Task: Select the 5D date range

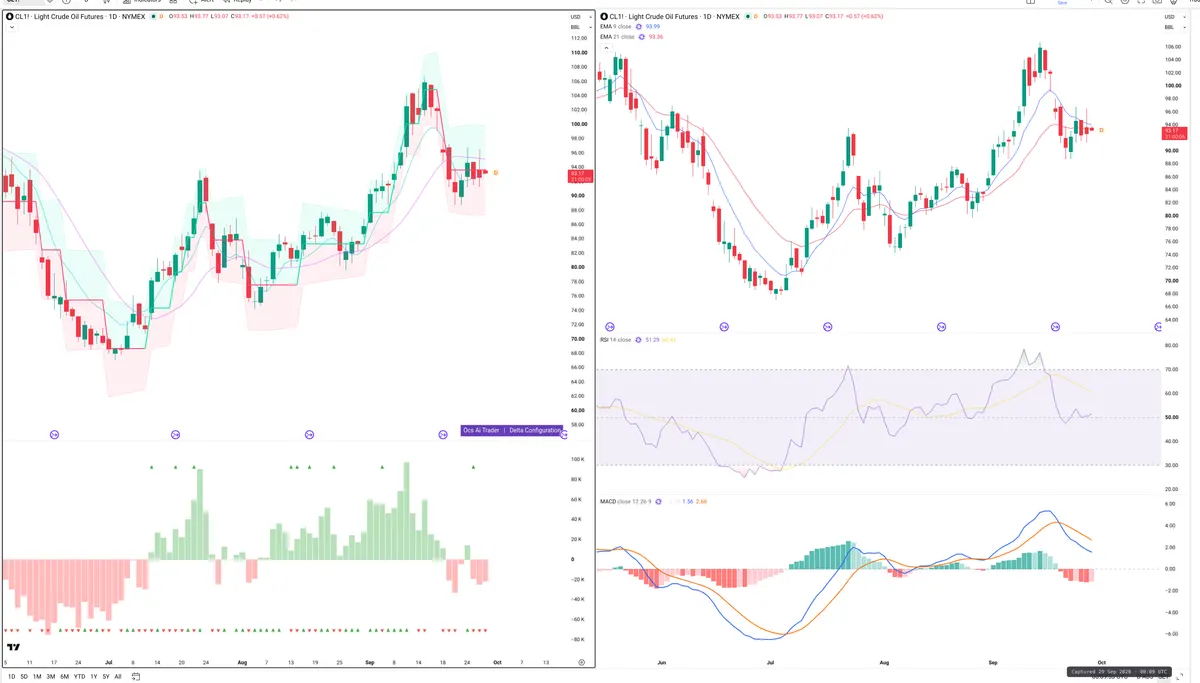Action: (x=24, y=677)
